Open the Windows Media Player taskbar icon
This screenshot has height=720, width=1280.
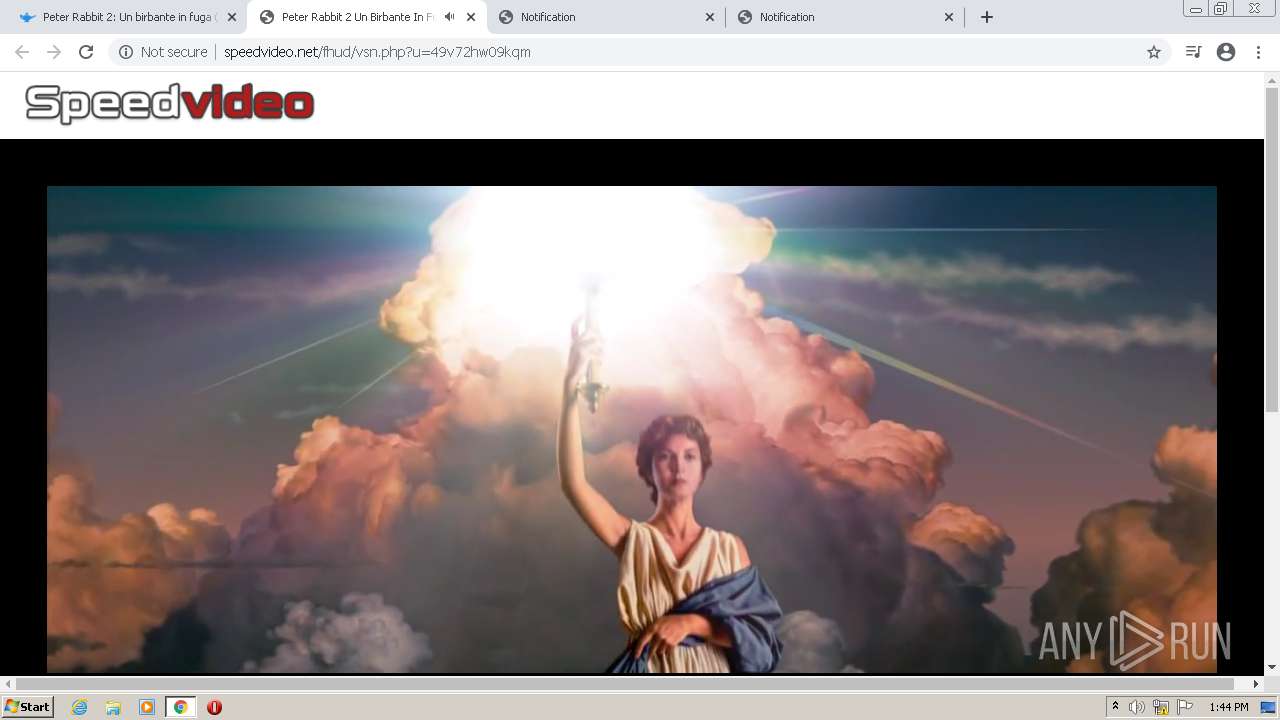click(147, 707)
